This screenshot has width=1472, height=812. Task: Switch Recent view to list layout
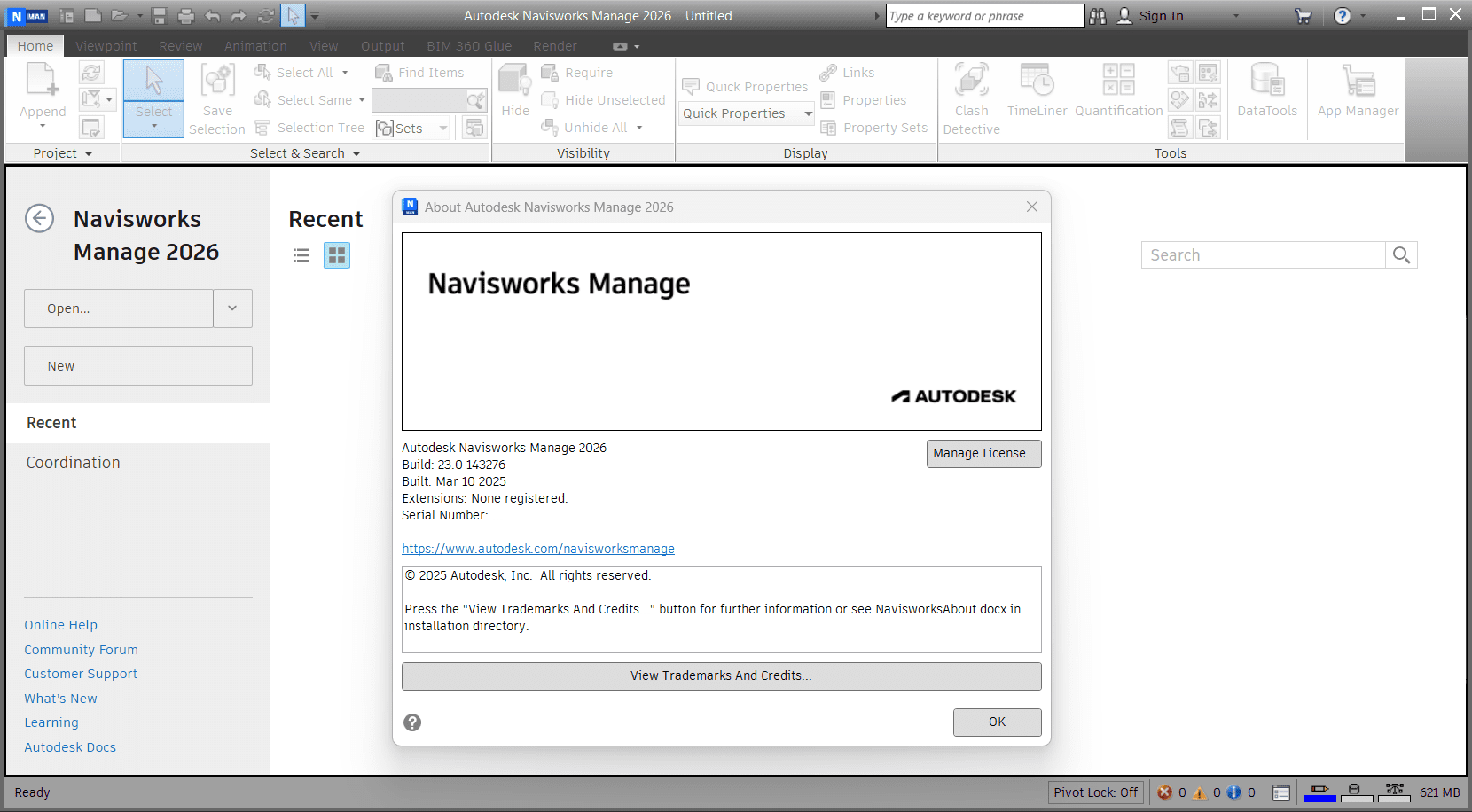pyautogui.click(x=301, y=255)
